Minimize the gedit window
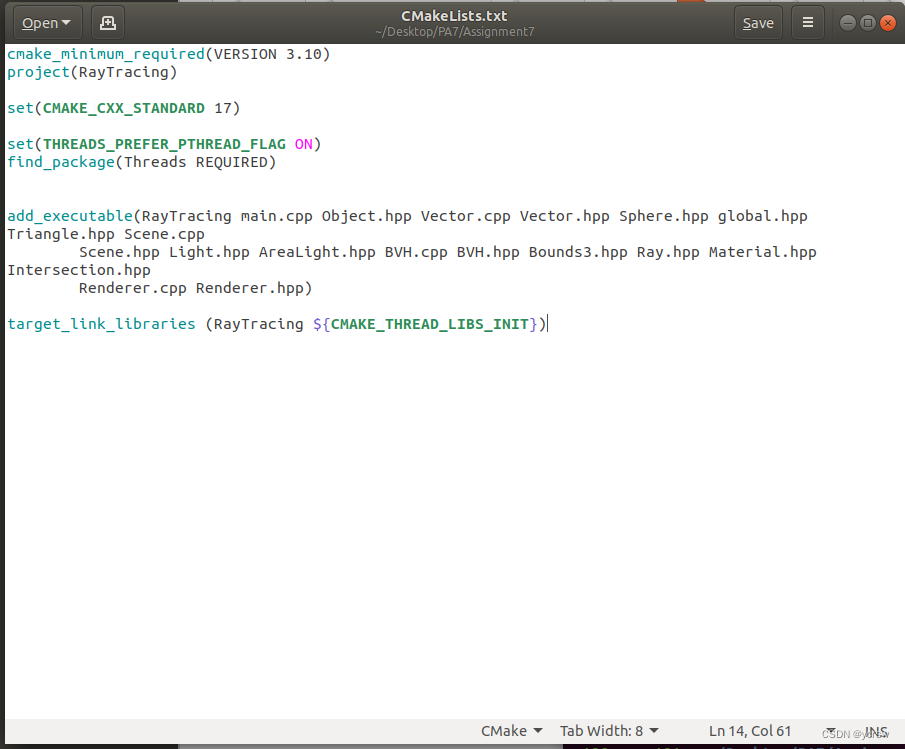Image resolution: width=905 pixels, height=749 pixels. click(x=847, y=23)
